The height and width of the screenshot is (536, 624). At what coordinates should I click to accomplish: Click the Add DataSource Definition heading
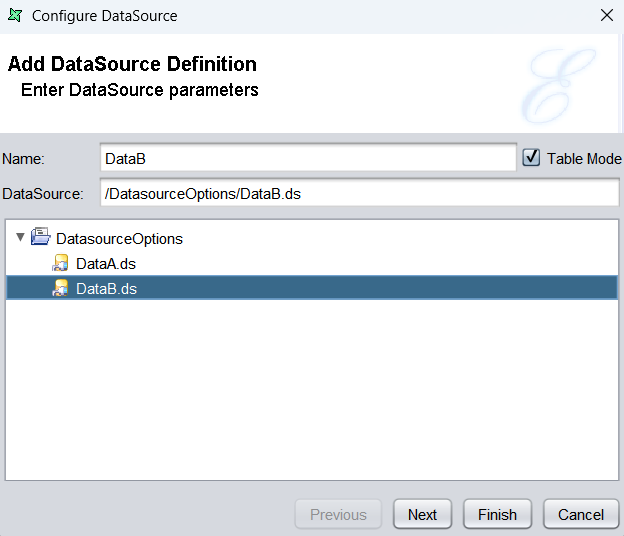(x=132, y=64)
